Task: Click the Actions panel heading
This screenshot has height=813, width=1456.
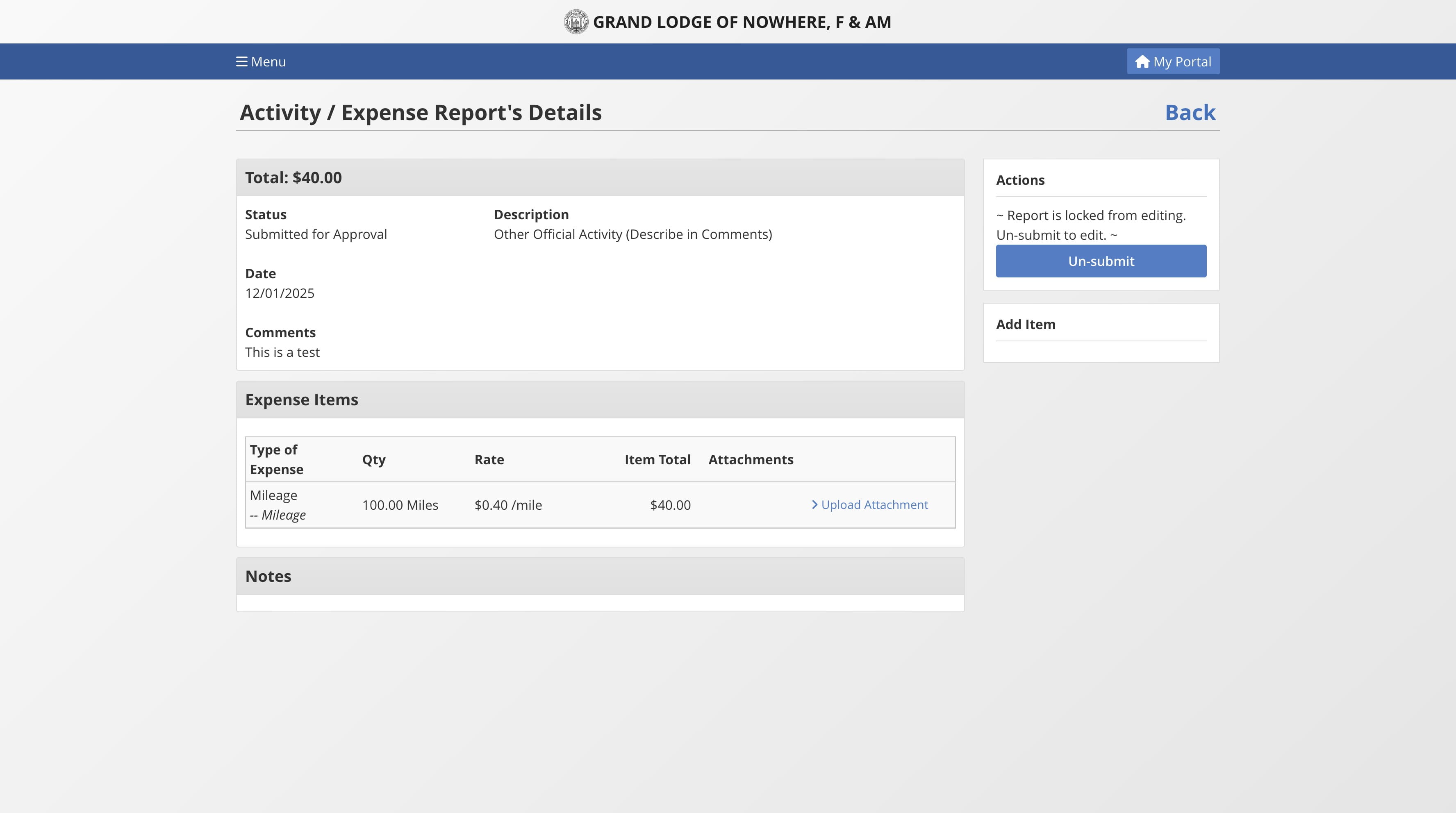Action: [x=1020, y=180]
